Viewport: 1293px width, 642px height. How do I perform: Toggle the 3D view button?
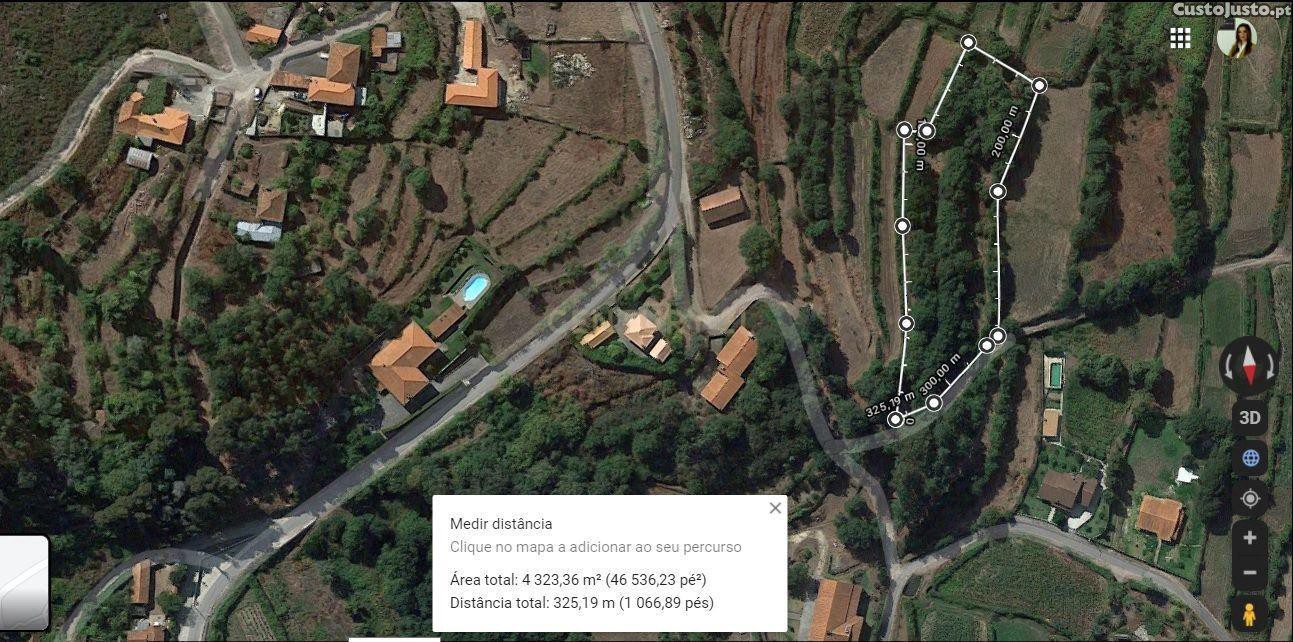1250,418
